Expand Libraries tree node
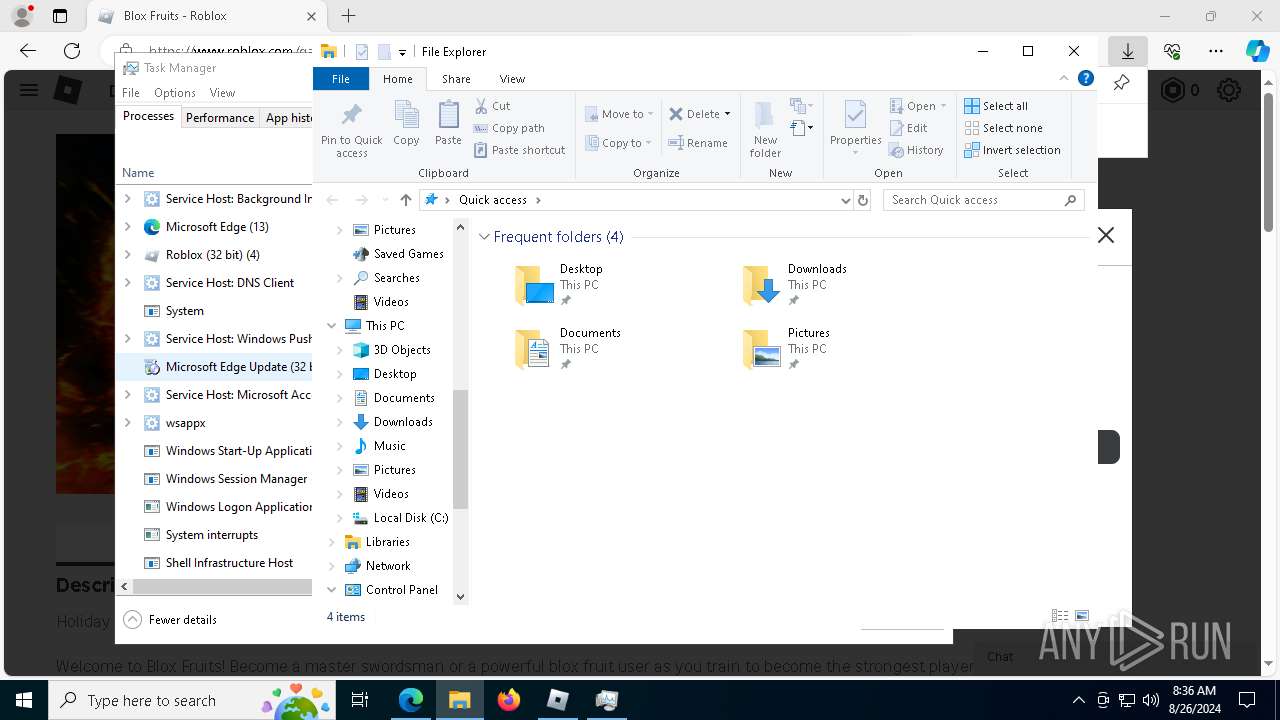Screen dimensions: 1280x720 (332, 542)
